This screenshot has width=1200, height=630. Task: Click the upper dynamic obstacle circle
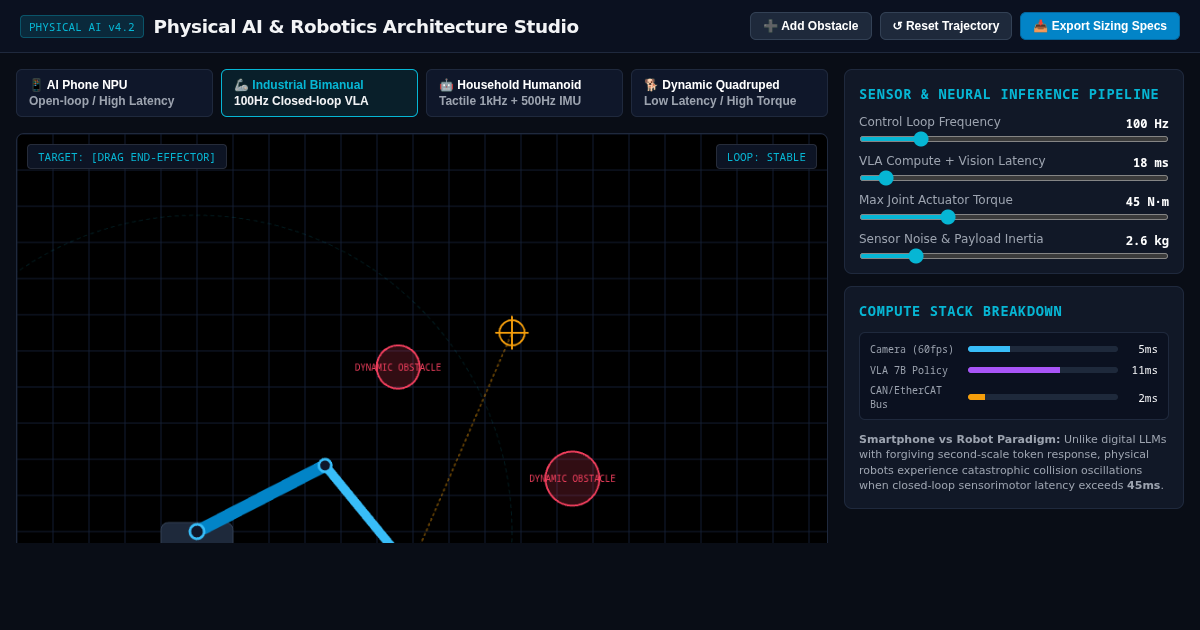pyautogui.click(x=398, y=367)
